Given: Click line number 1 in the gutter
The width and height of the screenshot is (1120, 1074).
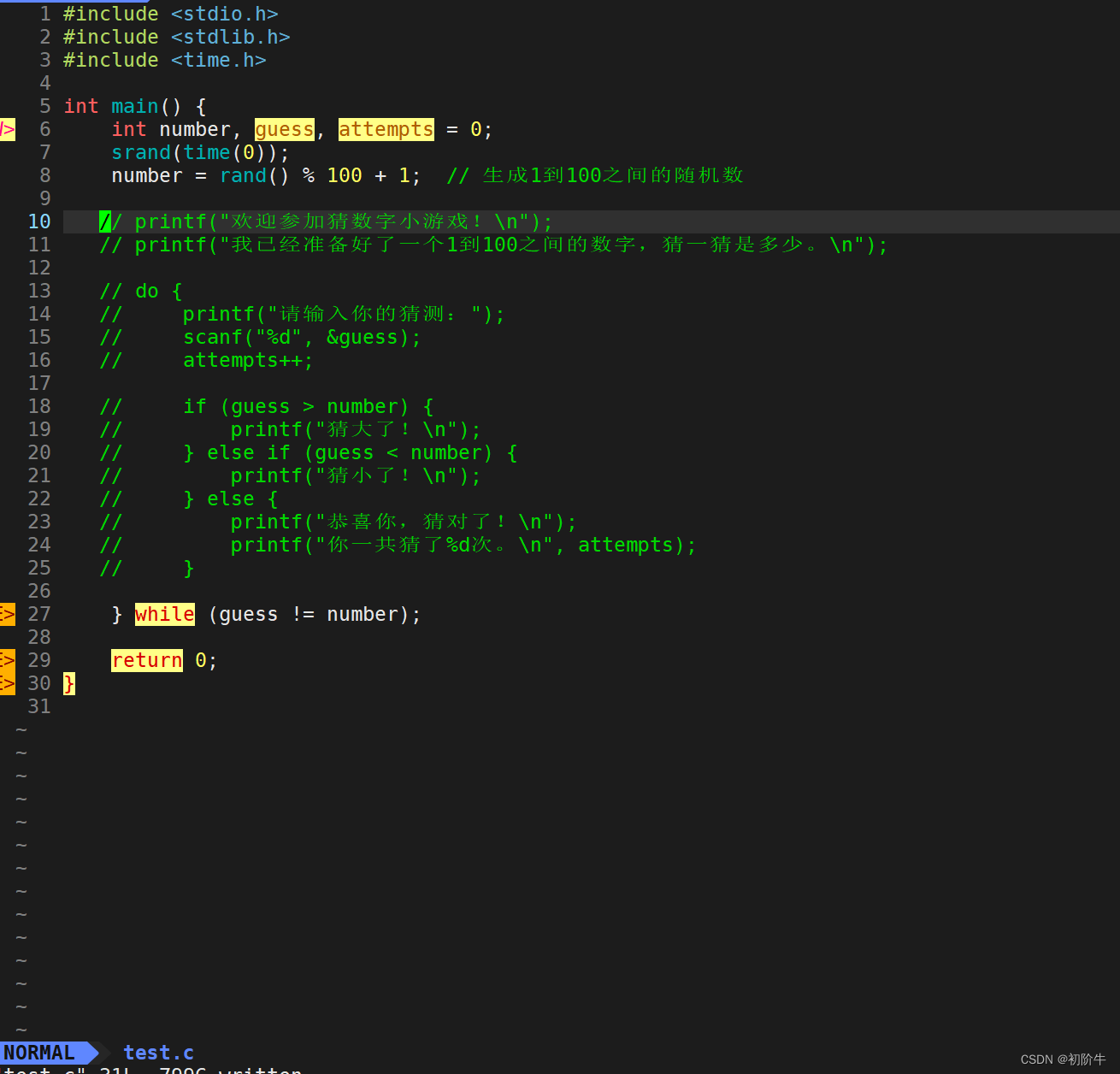Looking at the screenshot, I should (45, 15).
